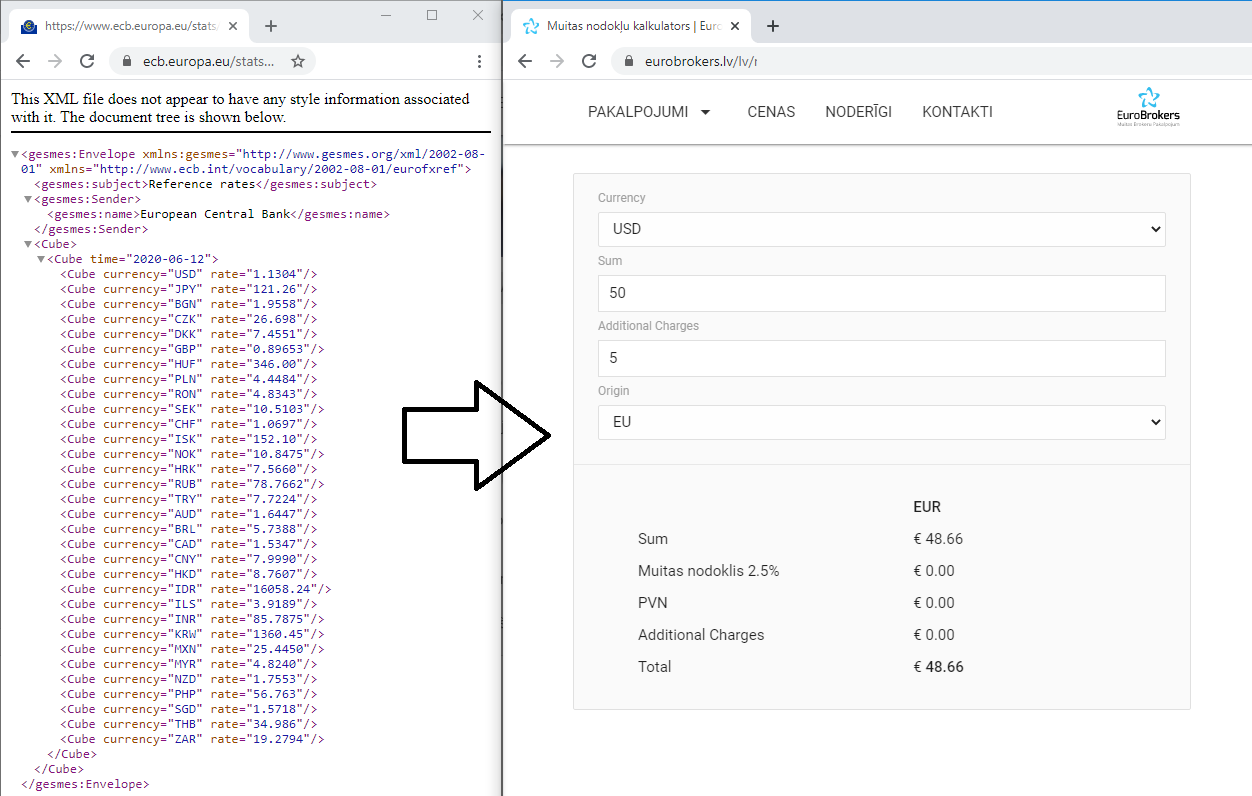This screenshot has height=796, width=1252.
Task: Refresh the ECB XML page
Action: click(x=87, y=61)
